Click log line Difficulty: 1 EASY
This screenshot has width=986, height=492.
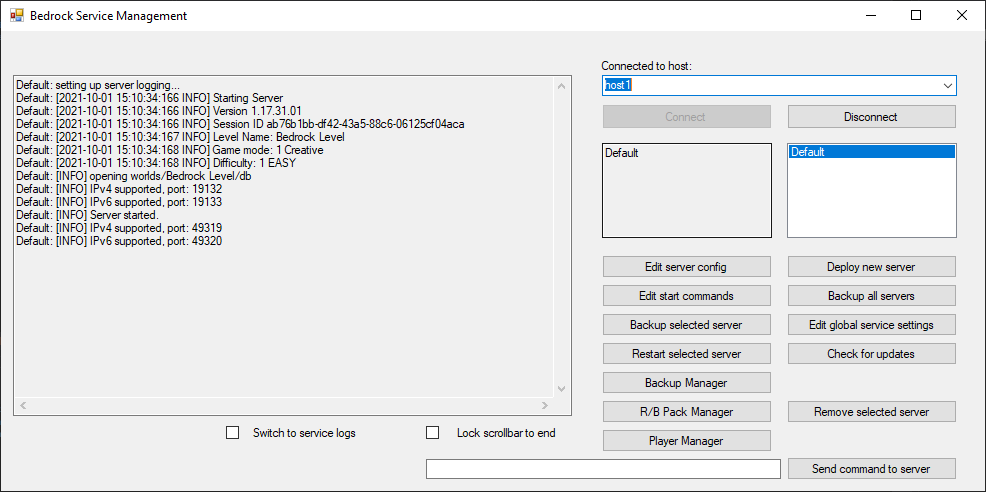click(x=156, y=163)
